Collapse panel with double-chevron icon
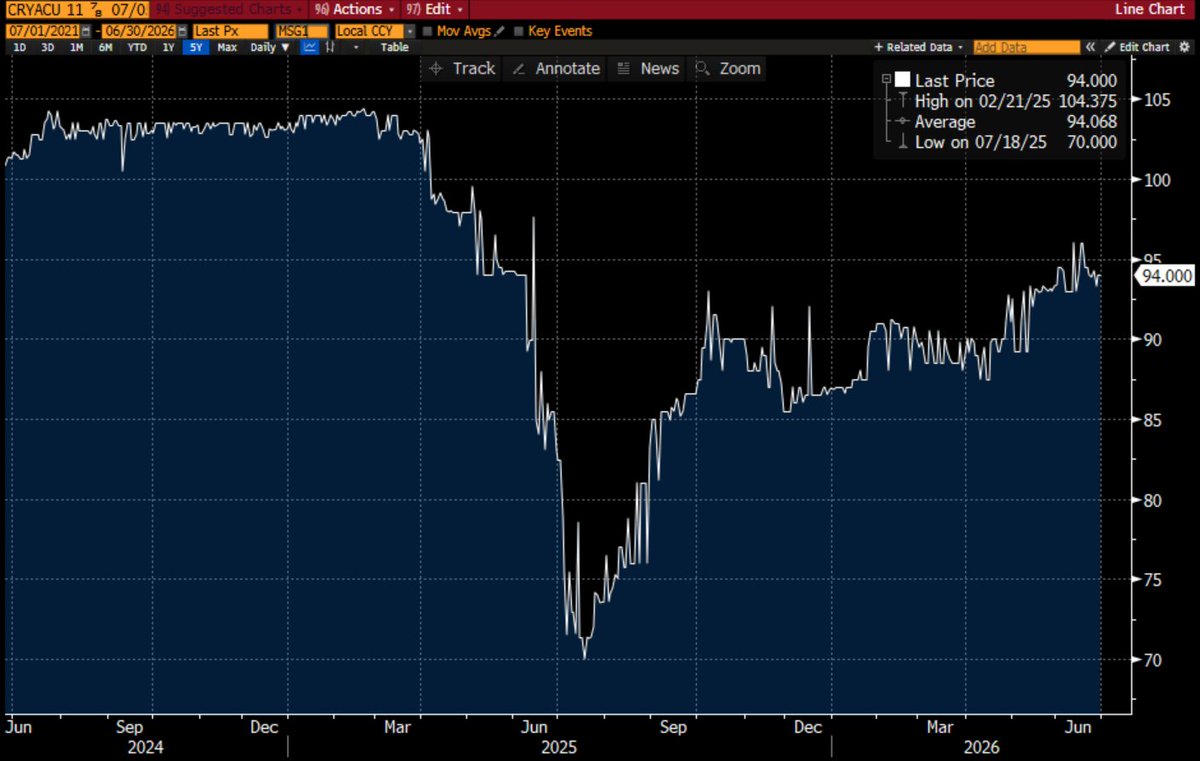This screenshot has width=1200, height=761. pyautogui.click(x=1090, y=47)
